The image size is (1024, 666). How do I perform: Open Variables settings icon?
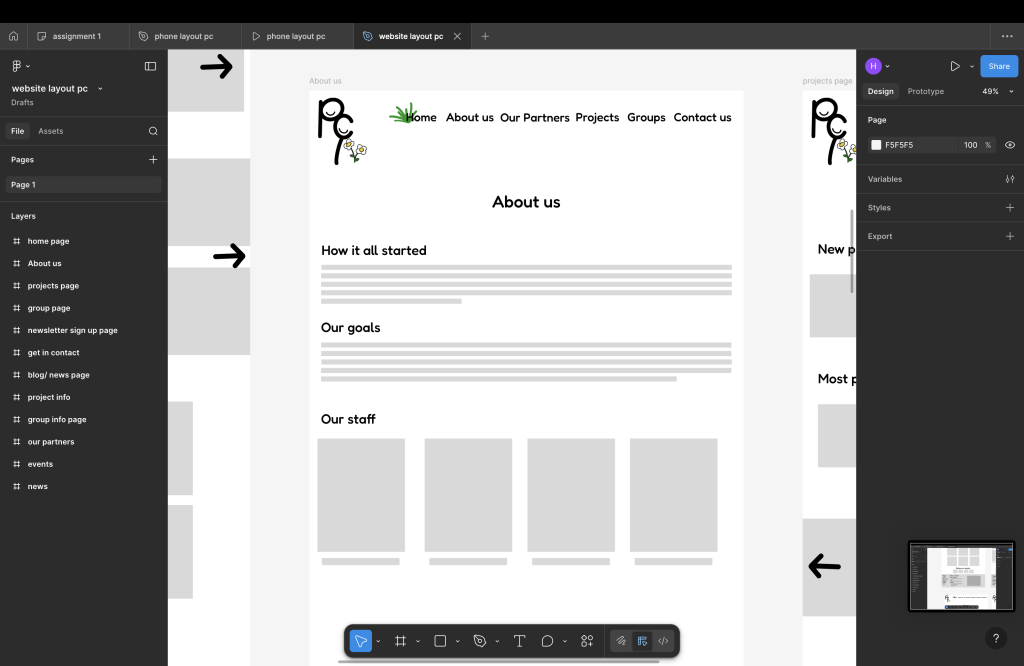tap(1009, 179)
